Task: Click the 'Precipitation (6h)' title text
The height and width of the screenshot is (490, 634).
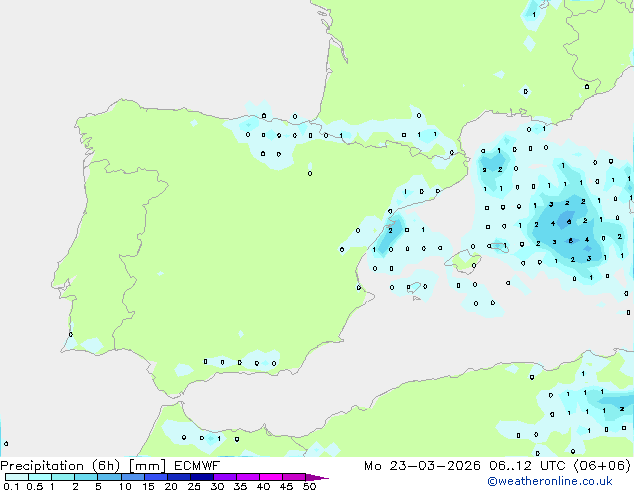Action: tap(60, 466)
